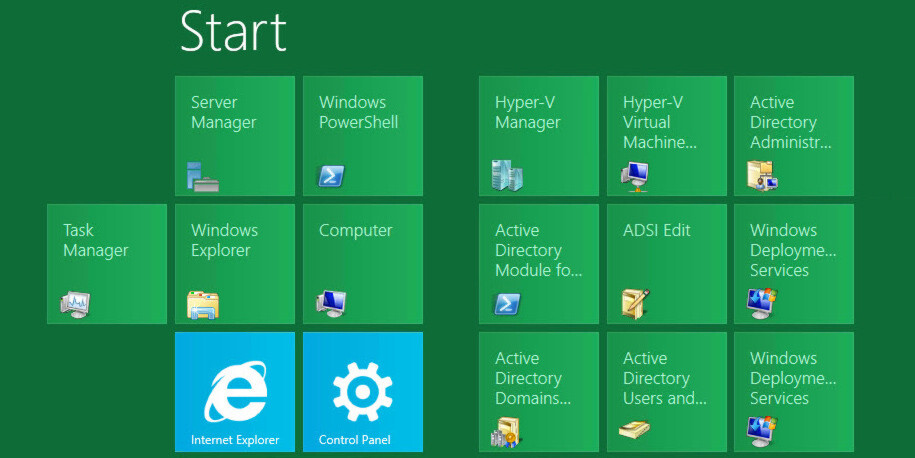Image resolution: width=915 pixels, height=458 pixels.
Task: Launch Windows PowerShell from its blue prompt icon
Action: [x=331, y=176]
